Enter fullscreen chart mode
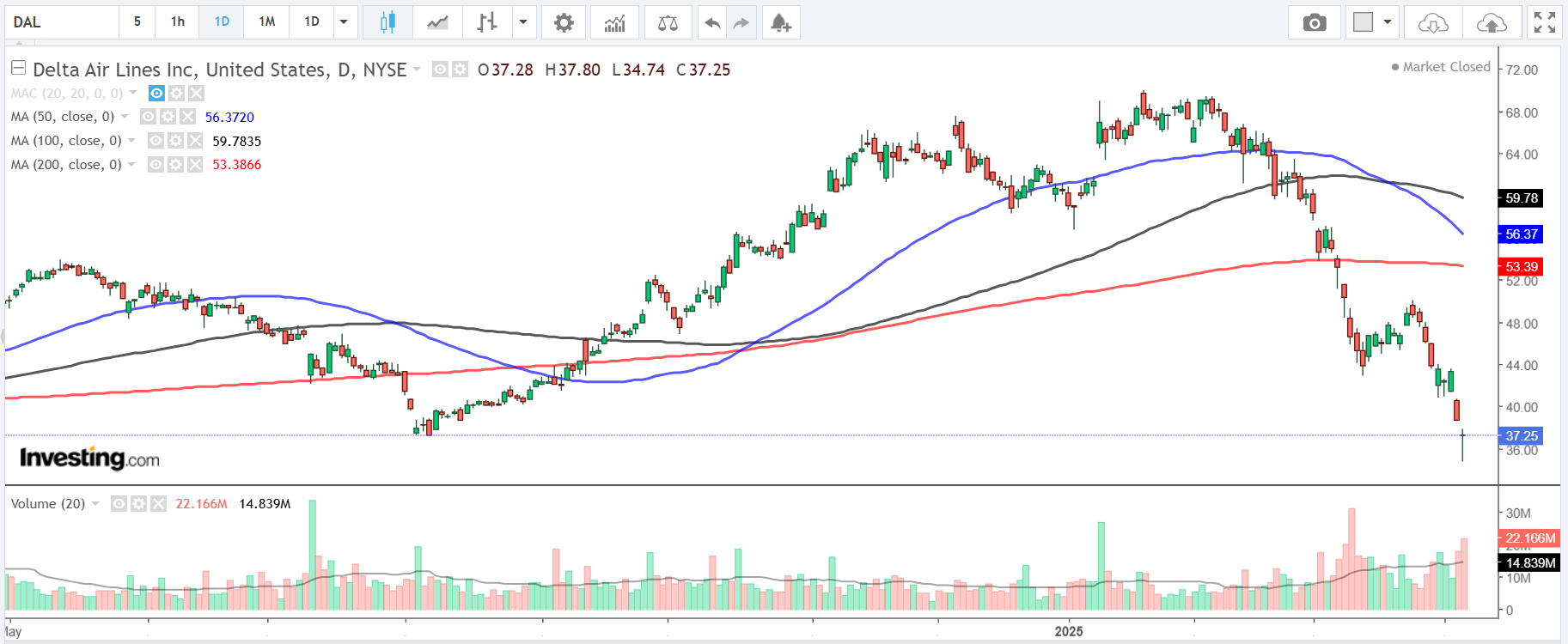Viewport: 1568px width, 644px height. 1544,22
